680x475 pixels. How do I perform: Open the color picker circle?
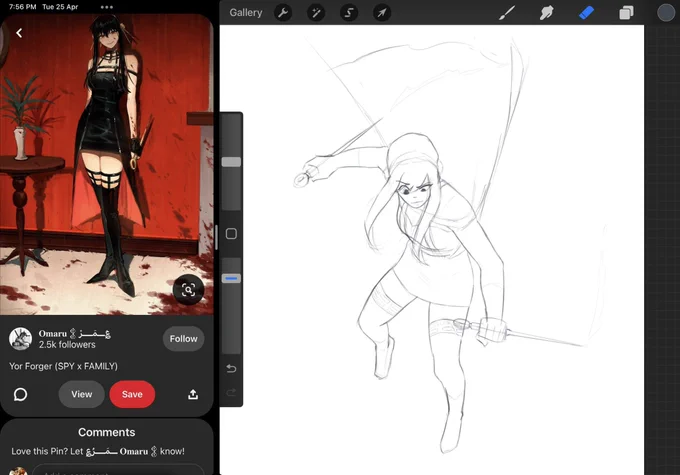click(x=666, y=13)
